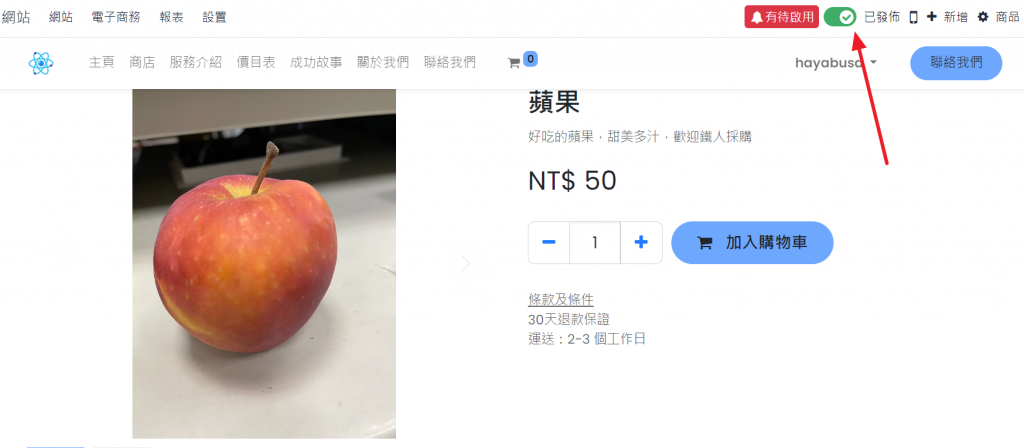Open the 電子商務 menu
The height and width of the screenshot is (448, 1024).
pos(116,18)
